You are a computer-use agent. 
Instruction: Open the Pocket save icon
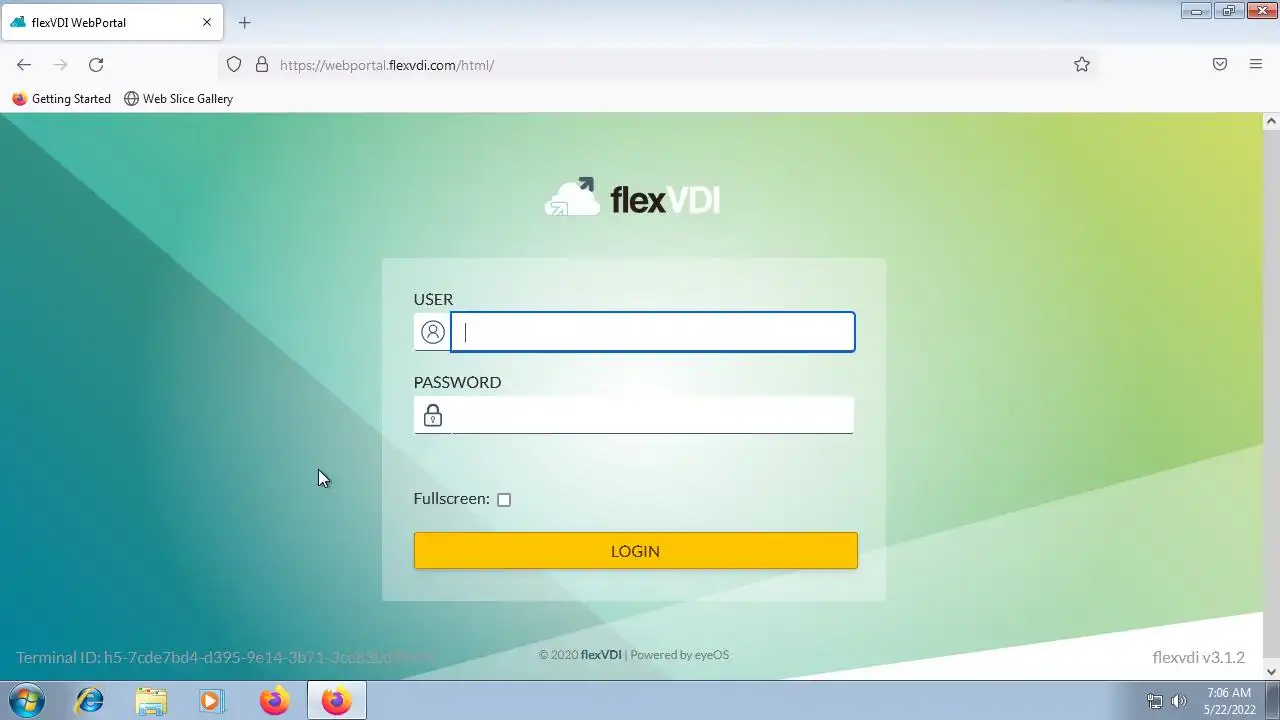coord(1220,64)
